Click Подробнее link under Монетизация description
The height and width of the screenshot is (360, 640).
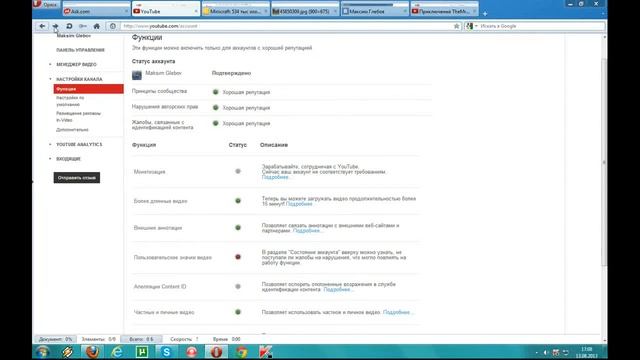tap(276, 177)
